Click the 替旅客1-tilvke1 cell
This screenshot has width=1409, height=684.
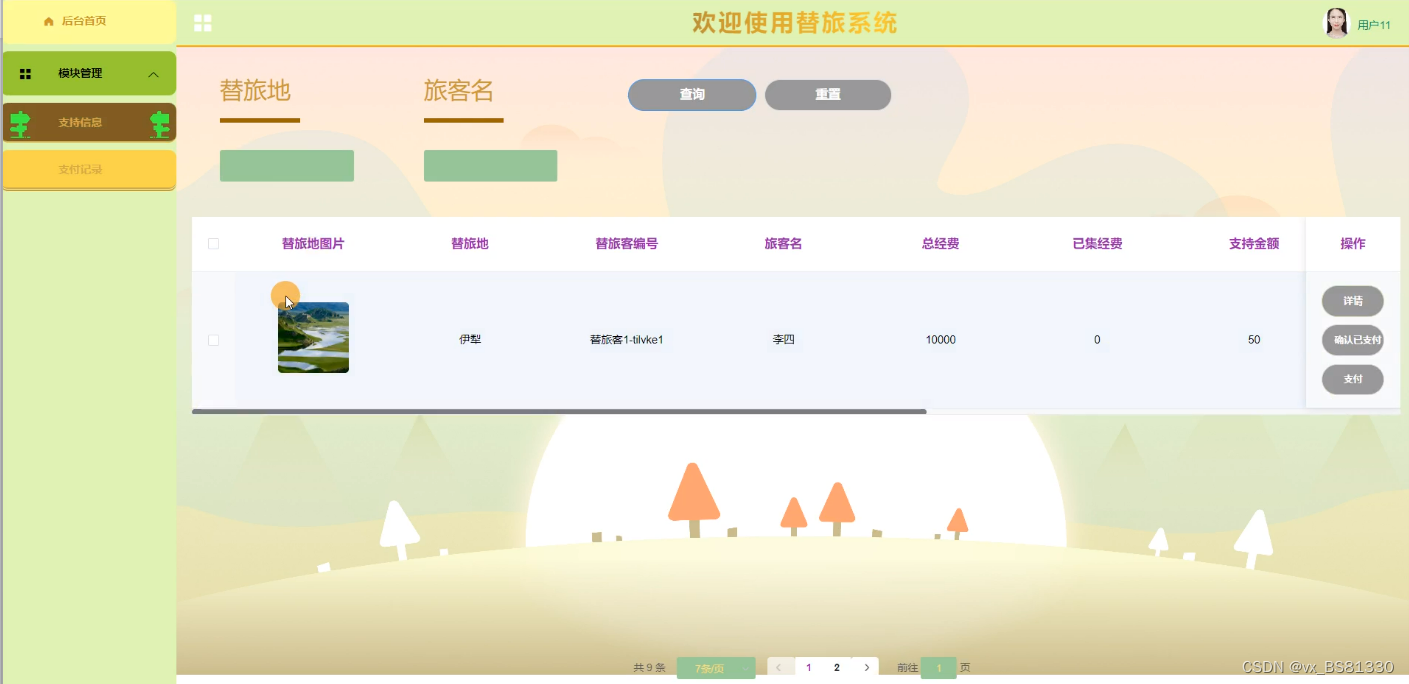(627, 340)
